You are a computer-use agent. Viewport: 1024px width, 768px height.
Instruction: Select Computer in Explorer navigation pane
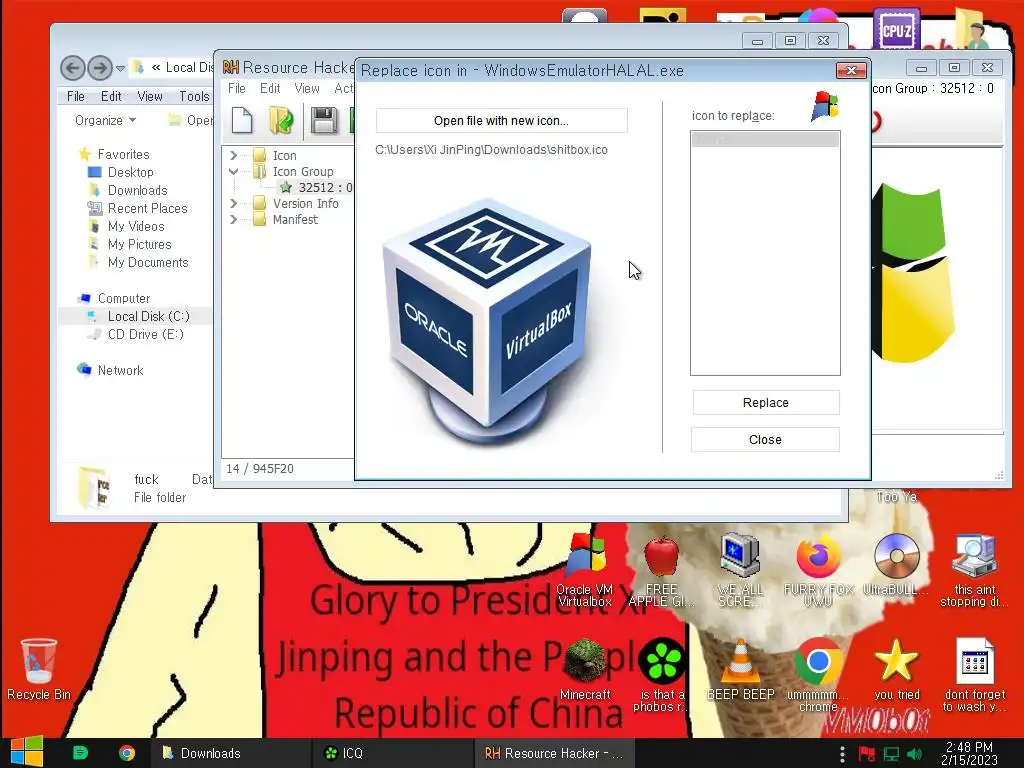(x=123, y=298)
